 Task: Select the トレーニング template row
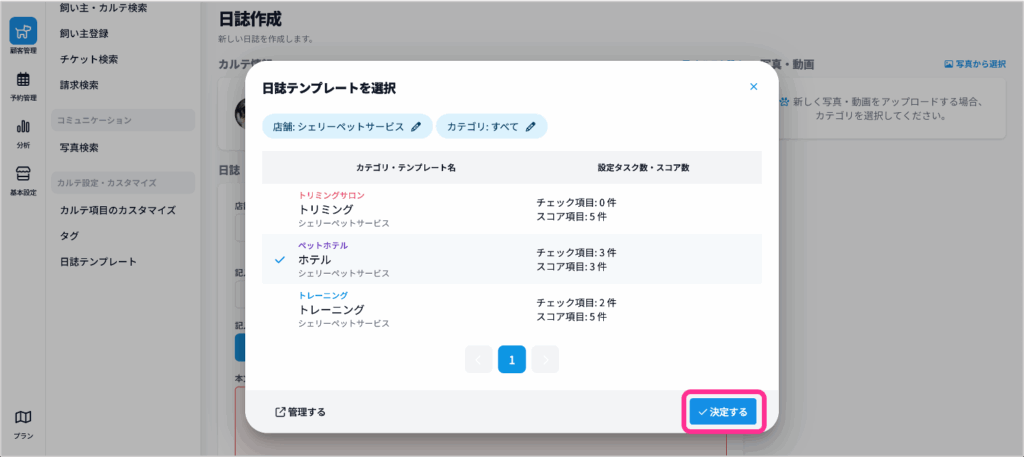pos(511,309)
